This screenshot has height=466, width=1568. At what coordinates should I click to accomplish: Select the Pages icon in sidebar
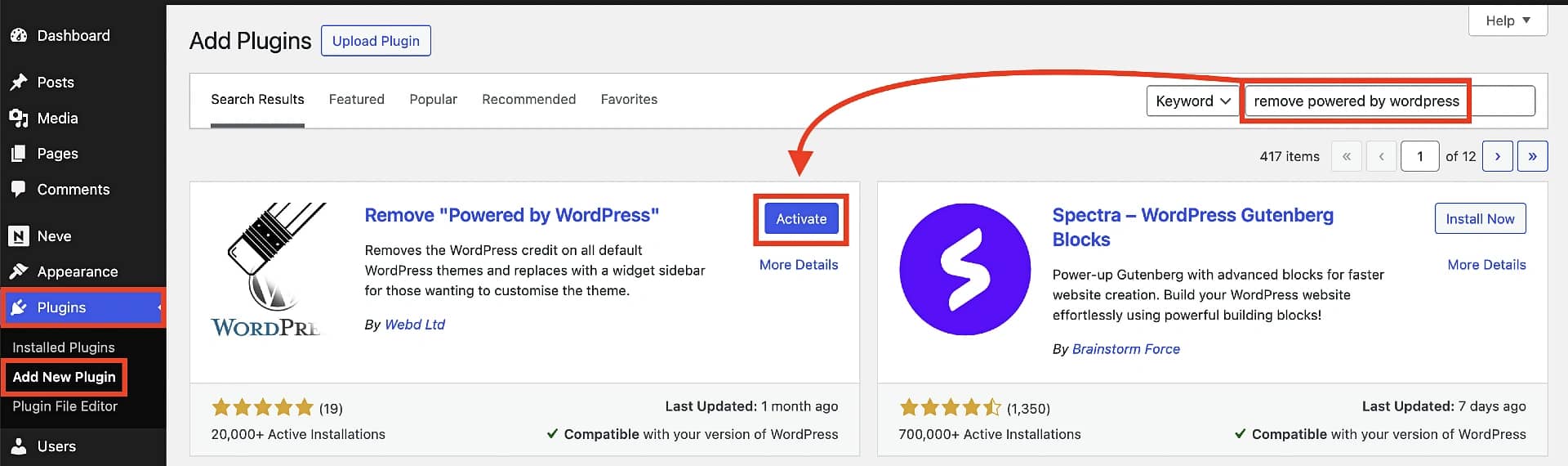coord(18,153)
